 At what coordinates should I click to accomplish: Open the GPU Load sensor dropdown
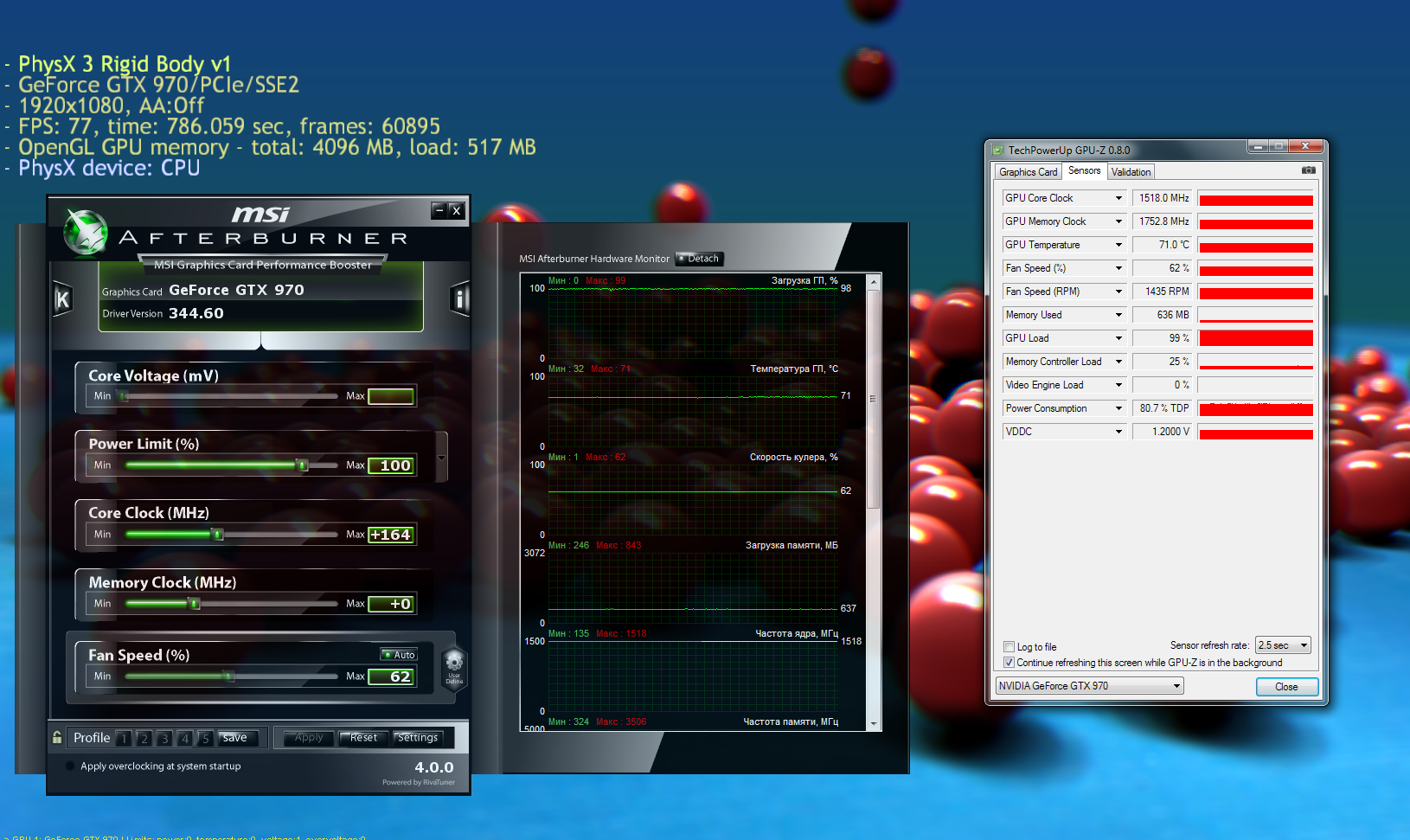pyautogui.click(x=1118, y=338)
